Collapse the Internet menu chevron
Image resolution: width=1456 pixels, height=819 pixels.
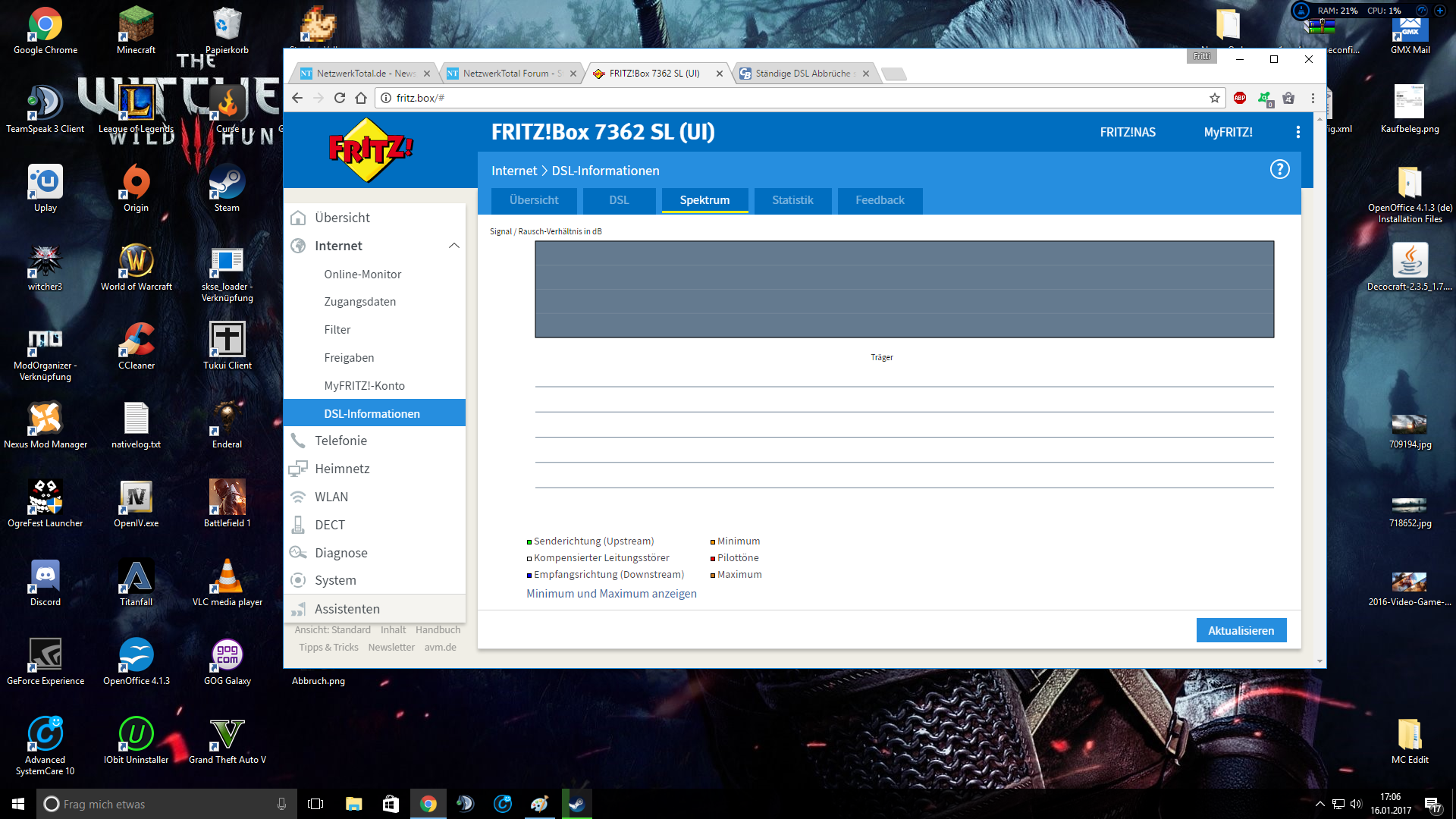[x=453, y=246]
